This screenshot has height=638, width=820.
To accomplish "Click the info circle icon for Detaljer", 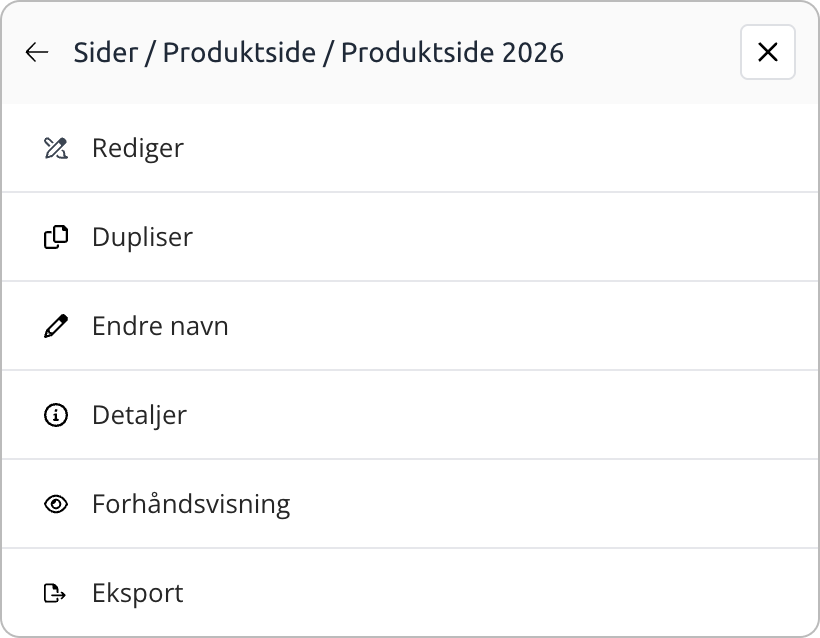I will [56, 415].
